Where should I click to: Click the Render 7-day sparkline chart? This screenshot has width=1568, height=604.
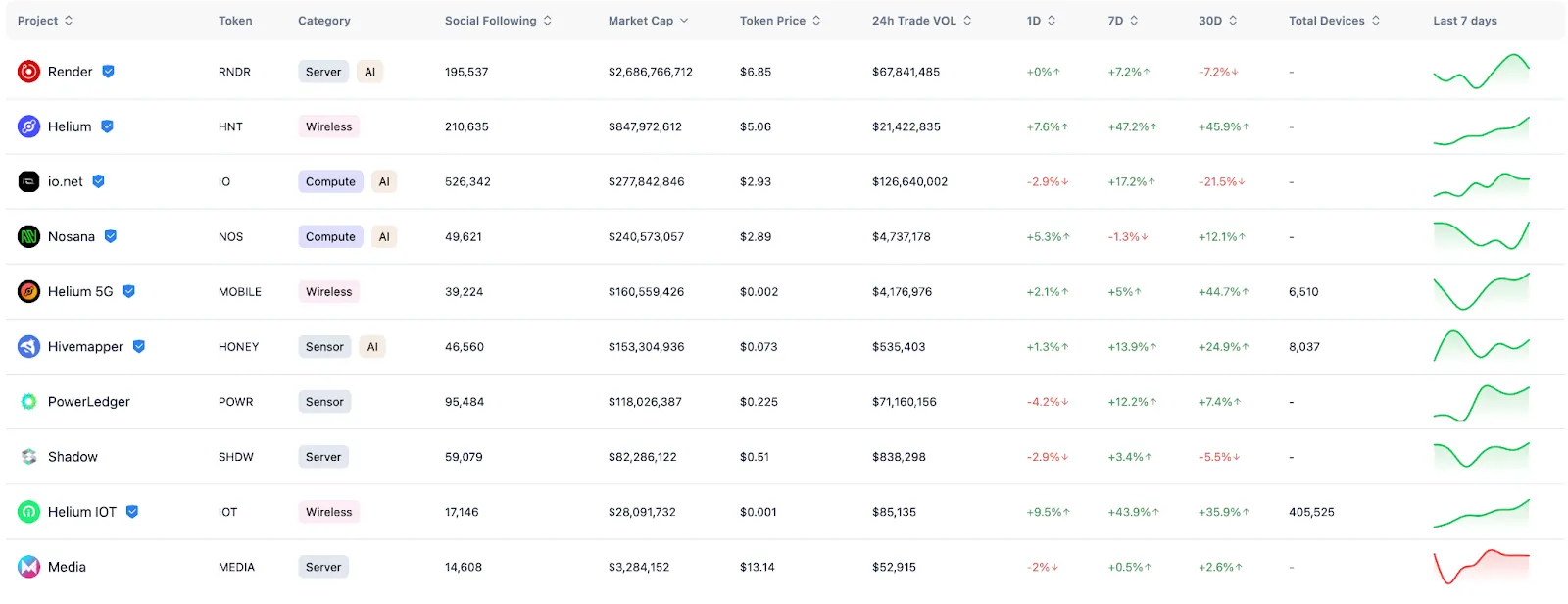(1481, 72)
